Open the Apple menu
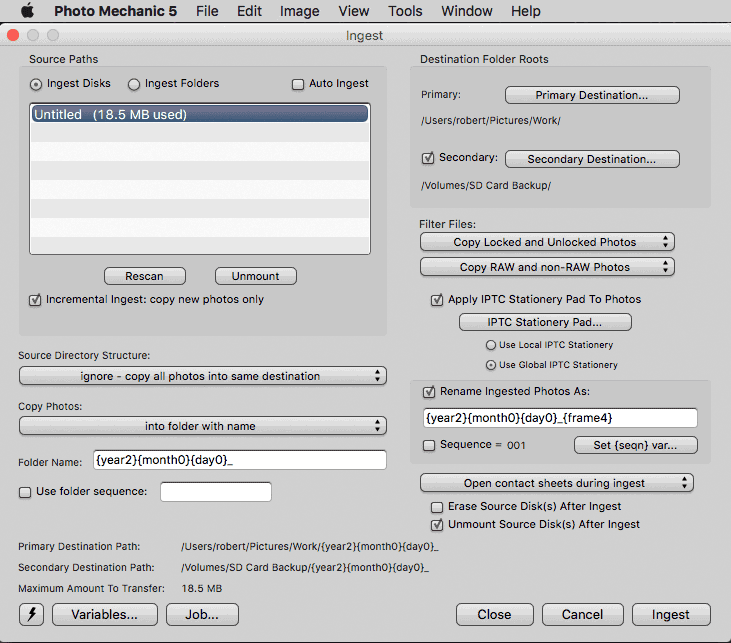Screen dimensions: 731x643 28,10
